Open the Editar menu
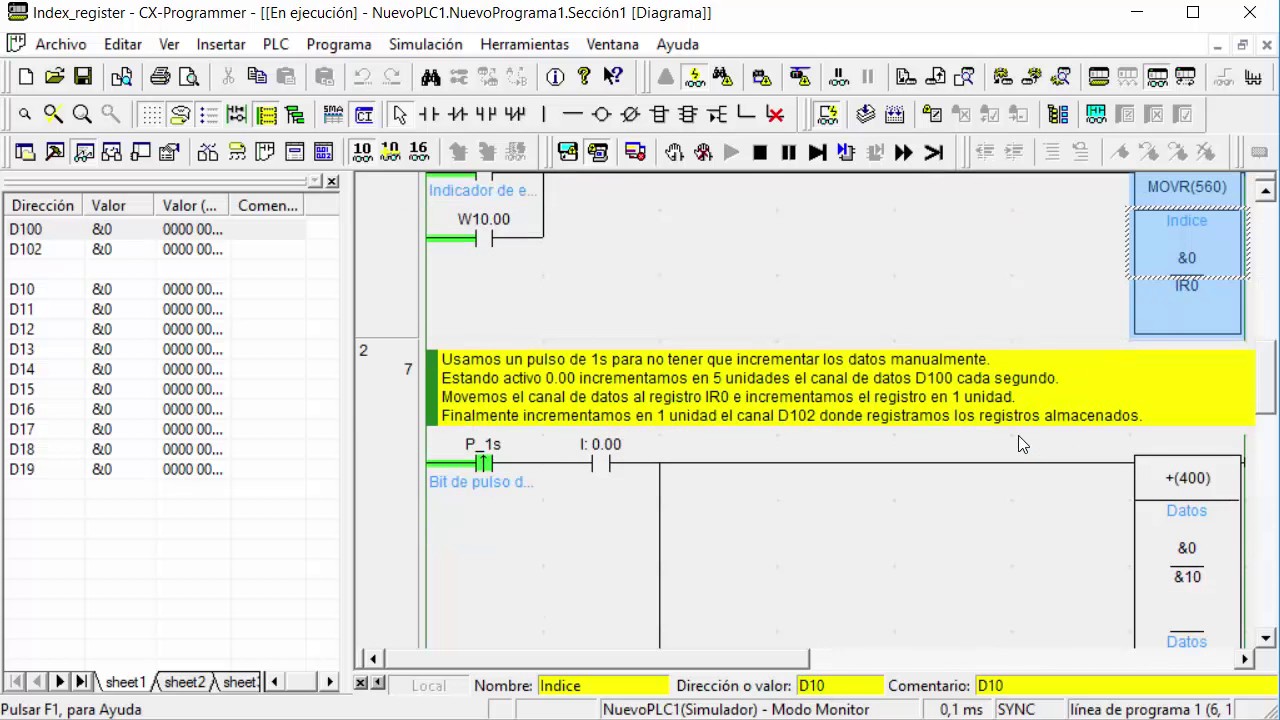 tap(123, 44)
